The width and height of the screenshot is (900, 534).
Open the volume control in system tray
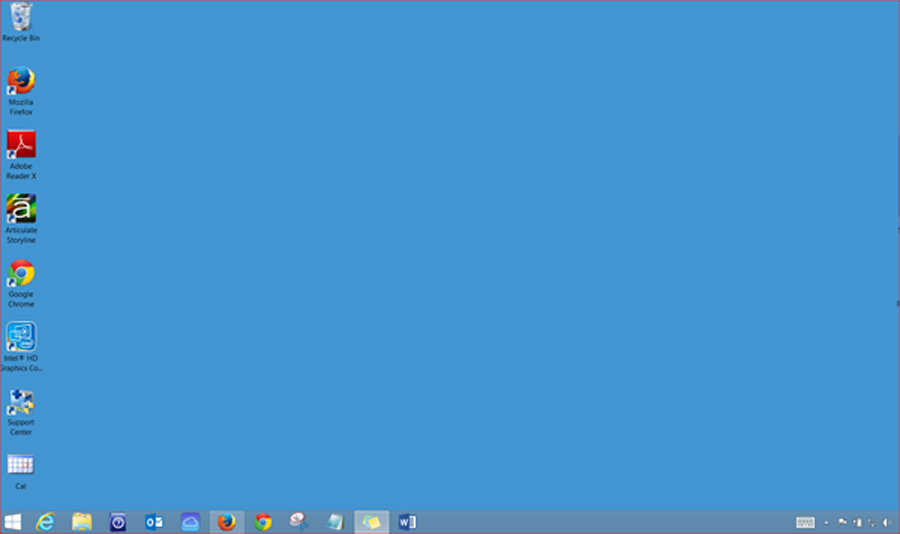click(x=886, y=522)
